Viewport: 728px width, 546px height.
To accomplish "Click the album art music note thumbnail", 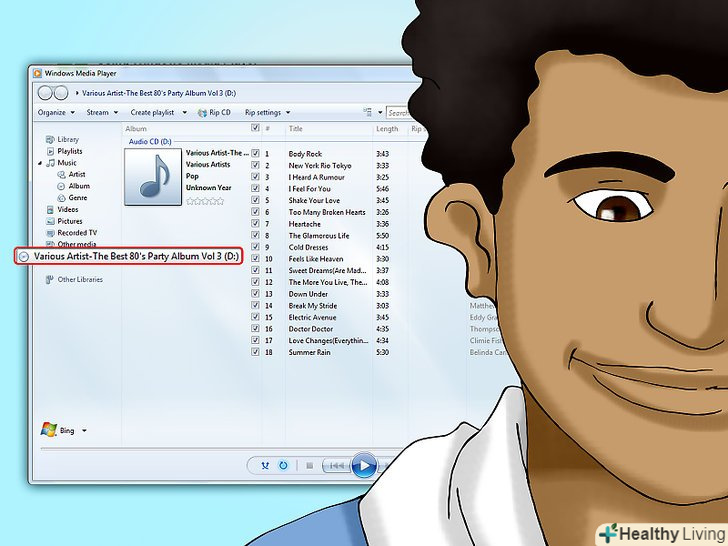I will coord(153,176).
